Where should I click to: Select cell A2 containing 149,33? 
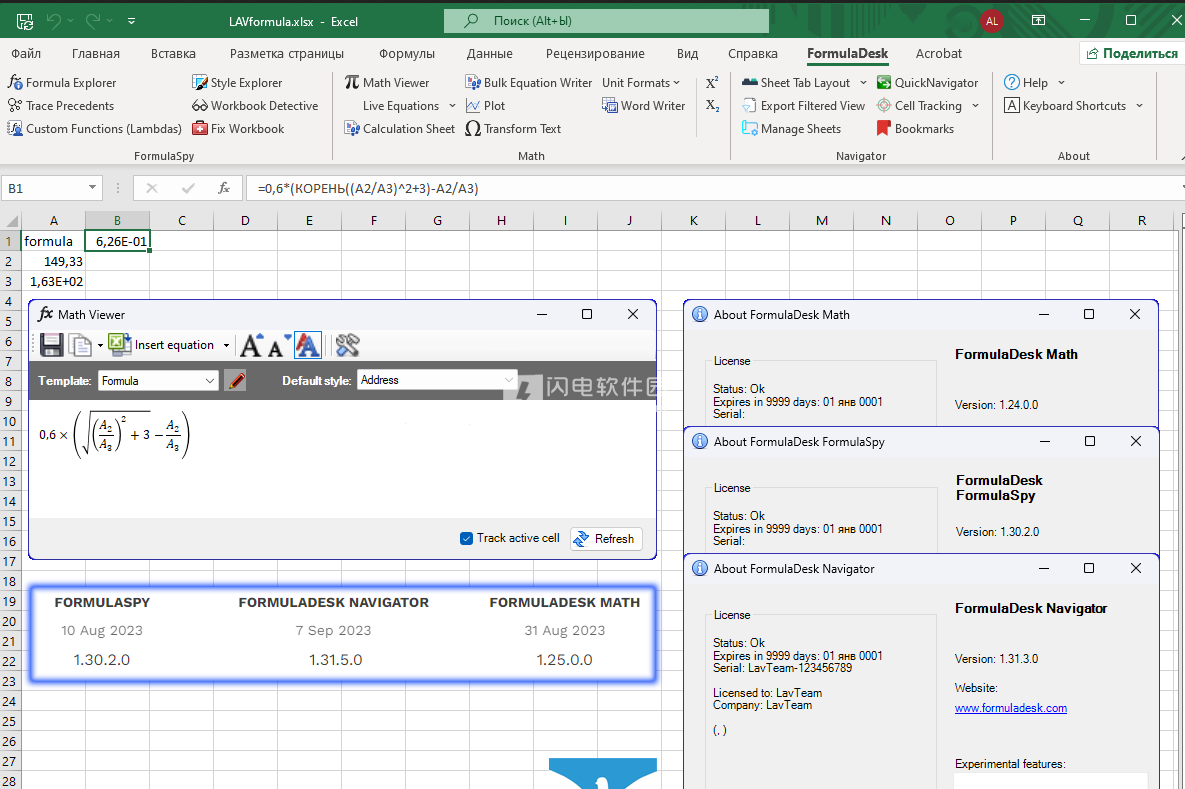point(53,261)
